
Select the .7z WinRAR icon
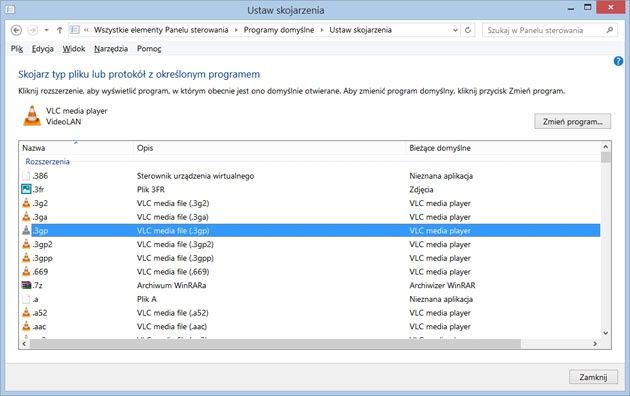[x=26, y=285]
